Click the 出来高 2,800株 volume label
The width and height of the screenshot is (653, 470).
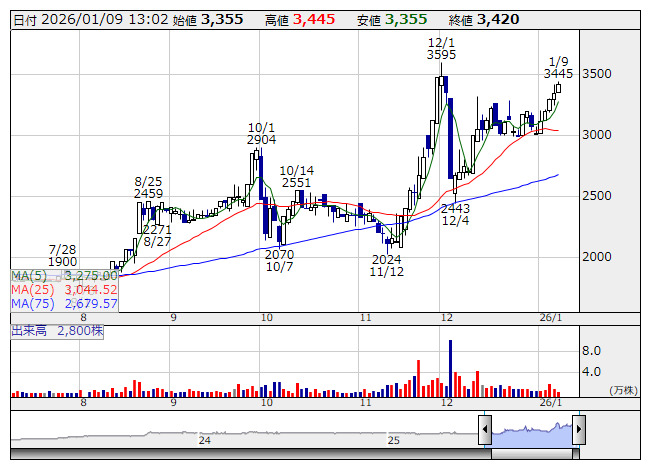pyautogui.click(x=58, y=328)
